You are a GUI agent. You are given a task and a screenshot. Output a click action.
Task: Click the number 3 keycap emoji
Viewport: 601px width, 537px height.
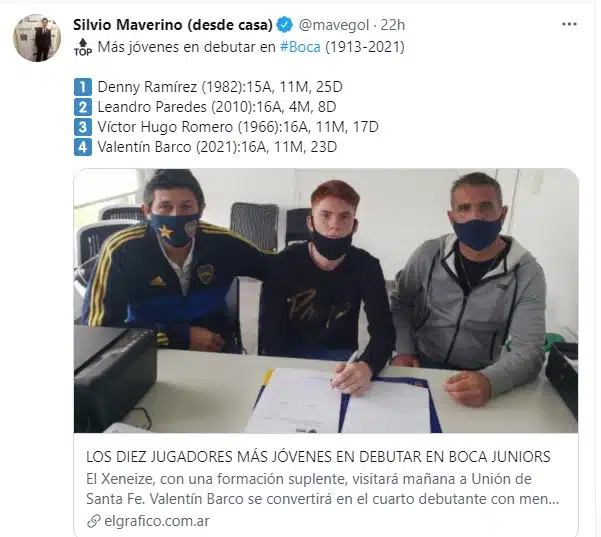(x=83, y=127)
